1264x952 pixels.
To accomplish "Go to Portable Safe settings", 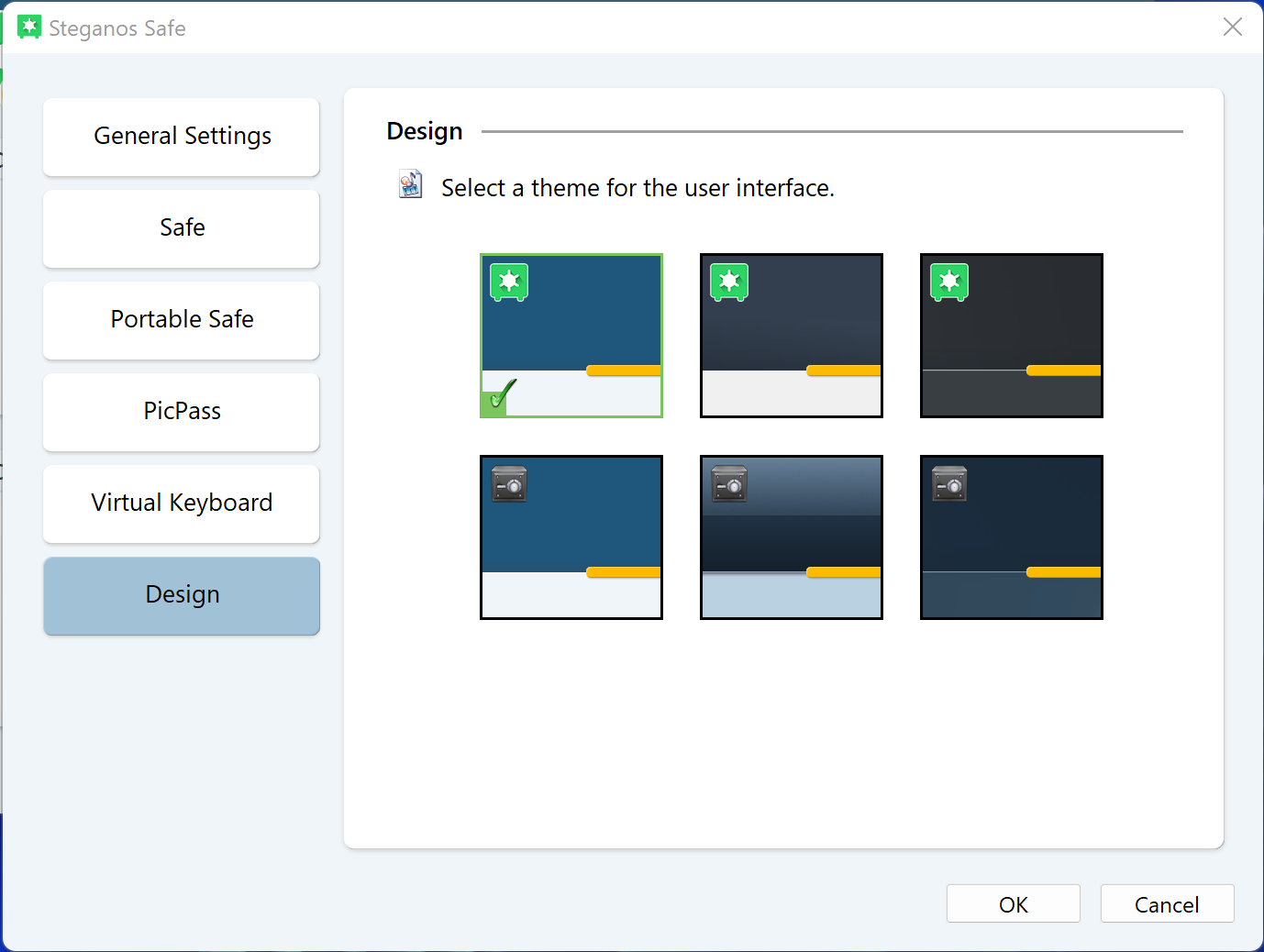I will [182, 320].
